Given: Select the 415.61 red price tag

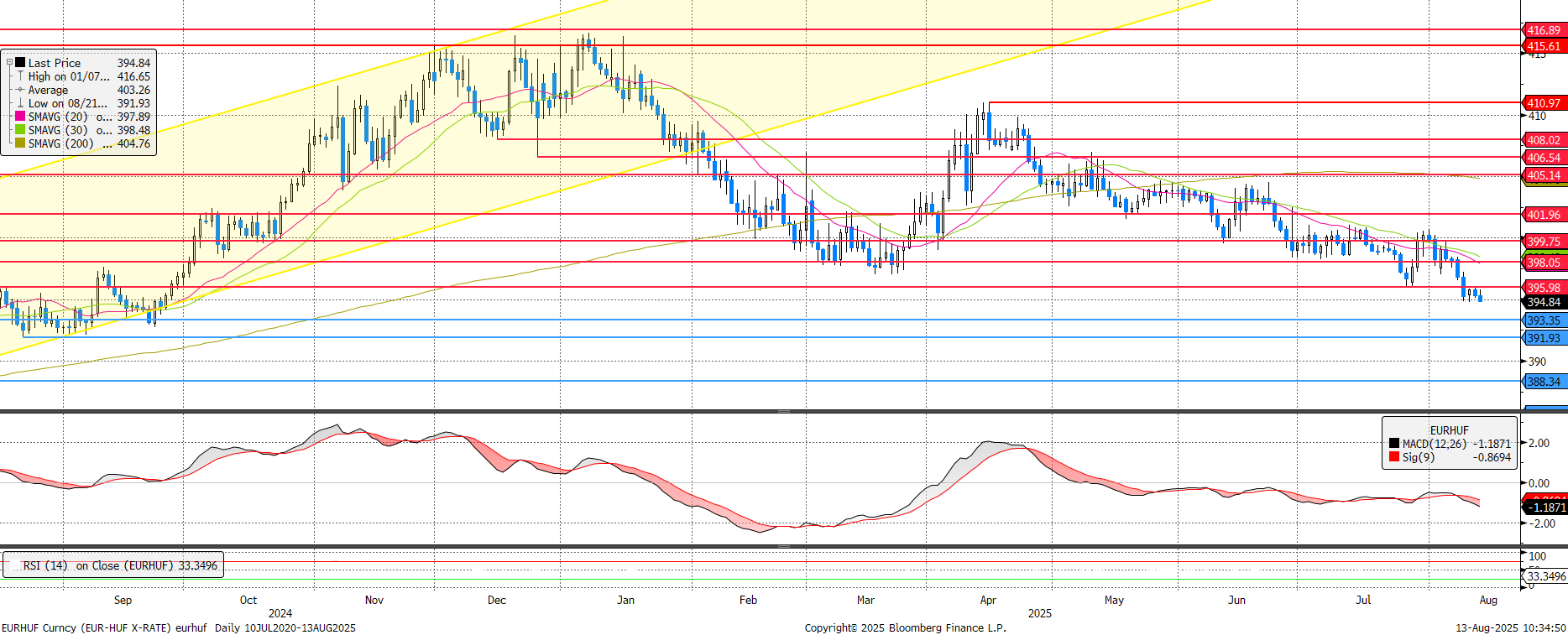Looking at the screenshot, I should 1544,46.
